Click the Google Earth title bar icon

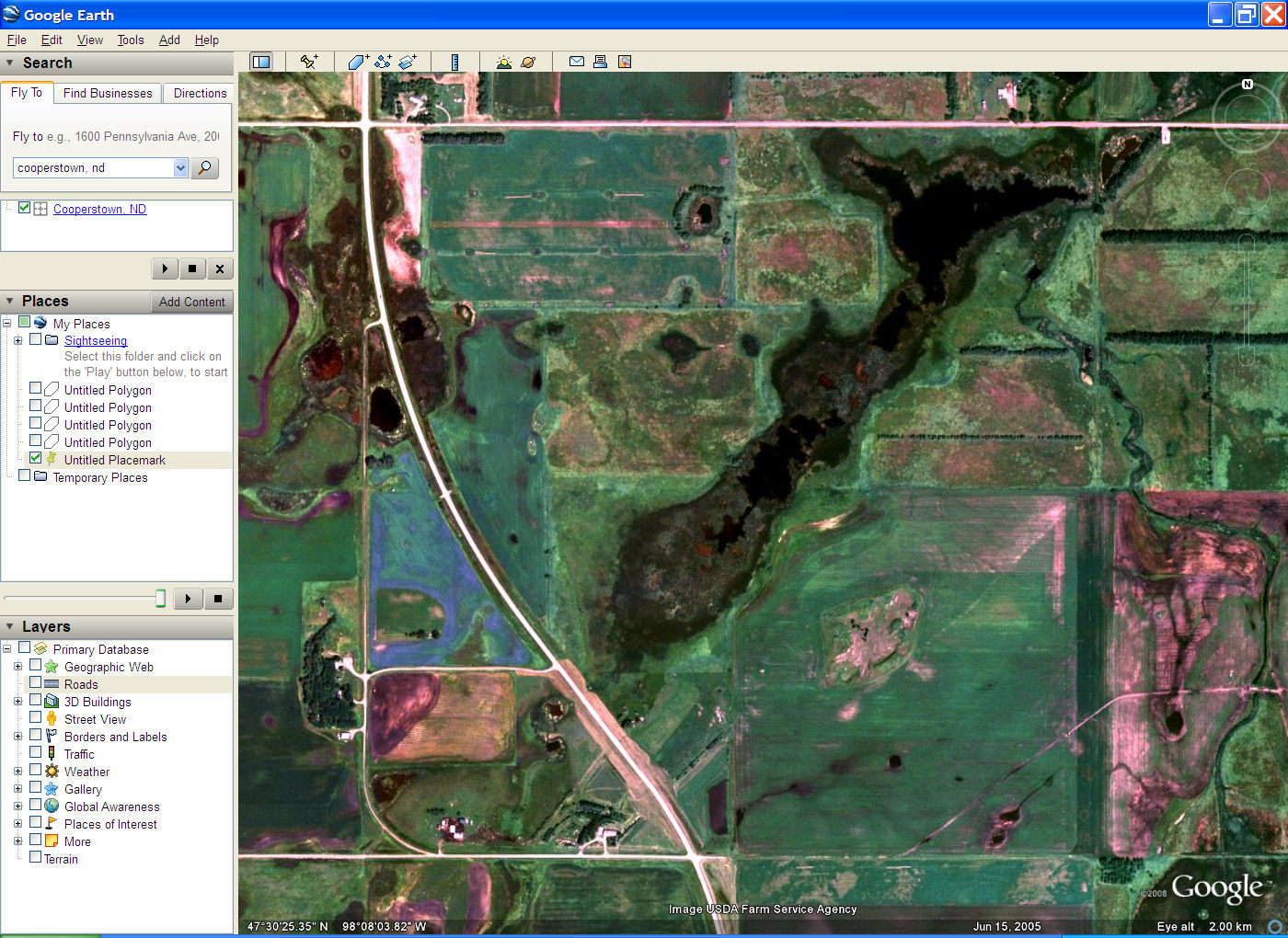click(11, 14)
